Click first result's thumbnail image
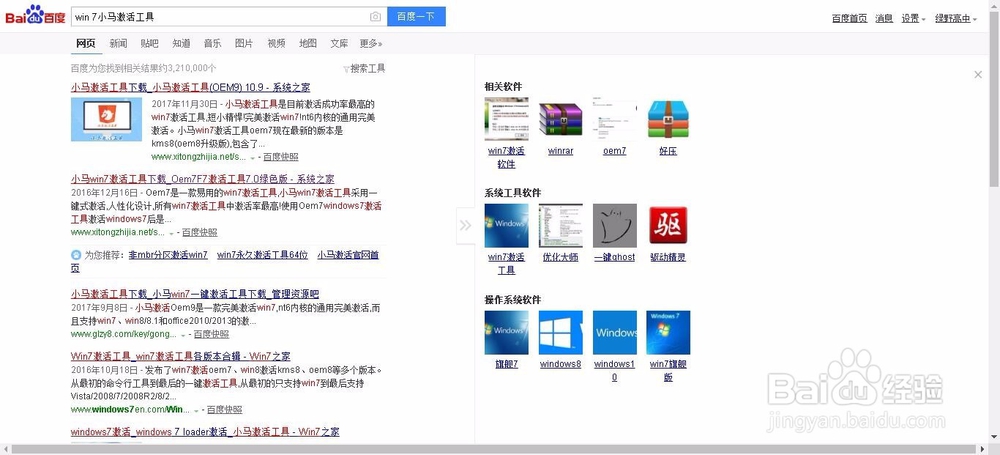This screenshot has height=455, width=1000. 107,119
